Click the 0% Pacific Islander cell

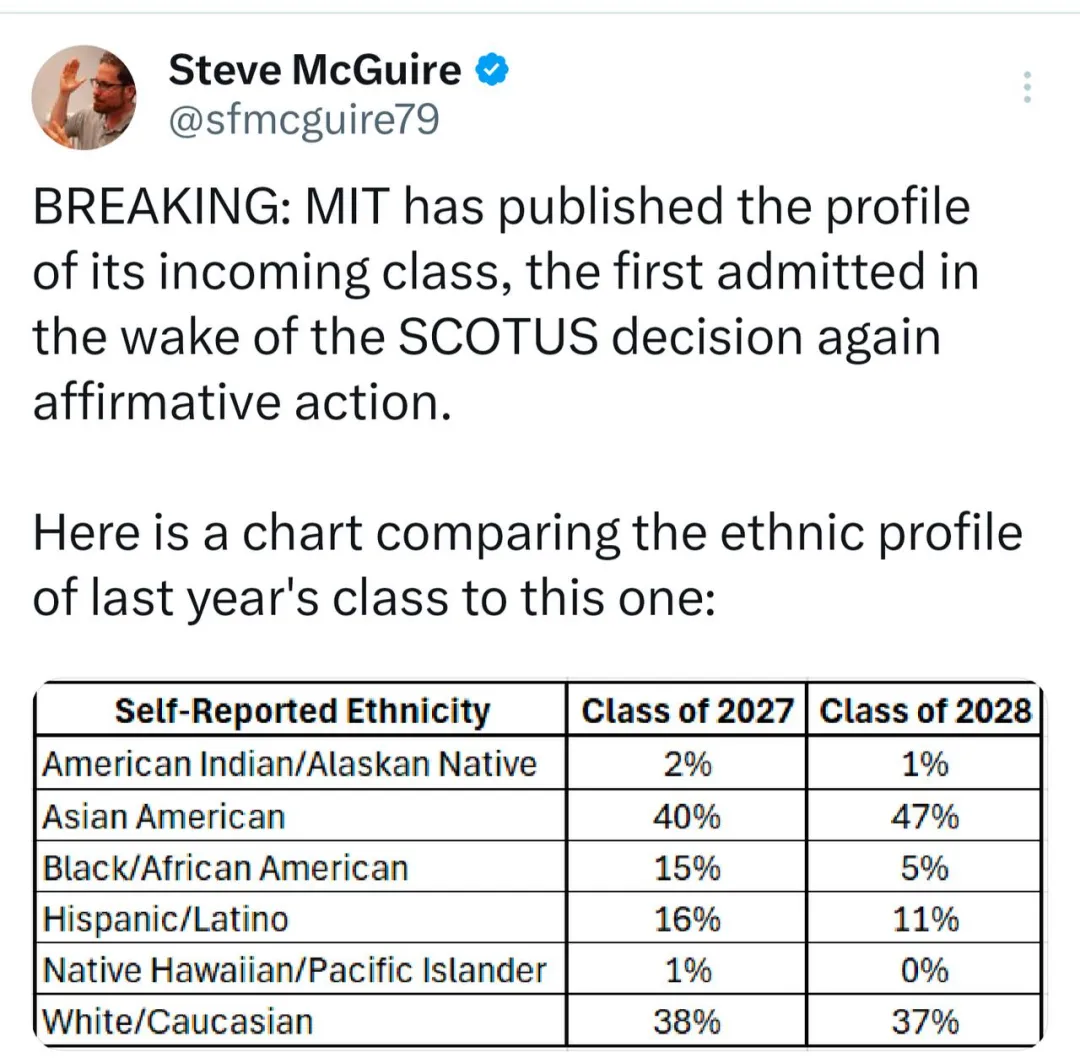point(924,969)
